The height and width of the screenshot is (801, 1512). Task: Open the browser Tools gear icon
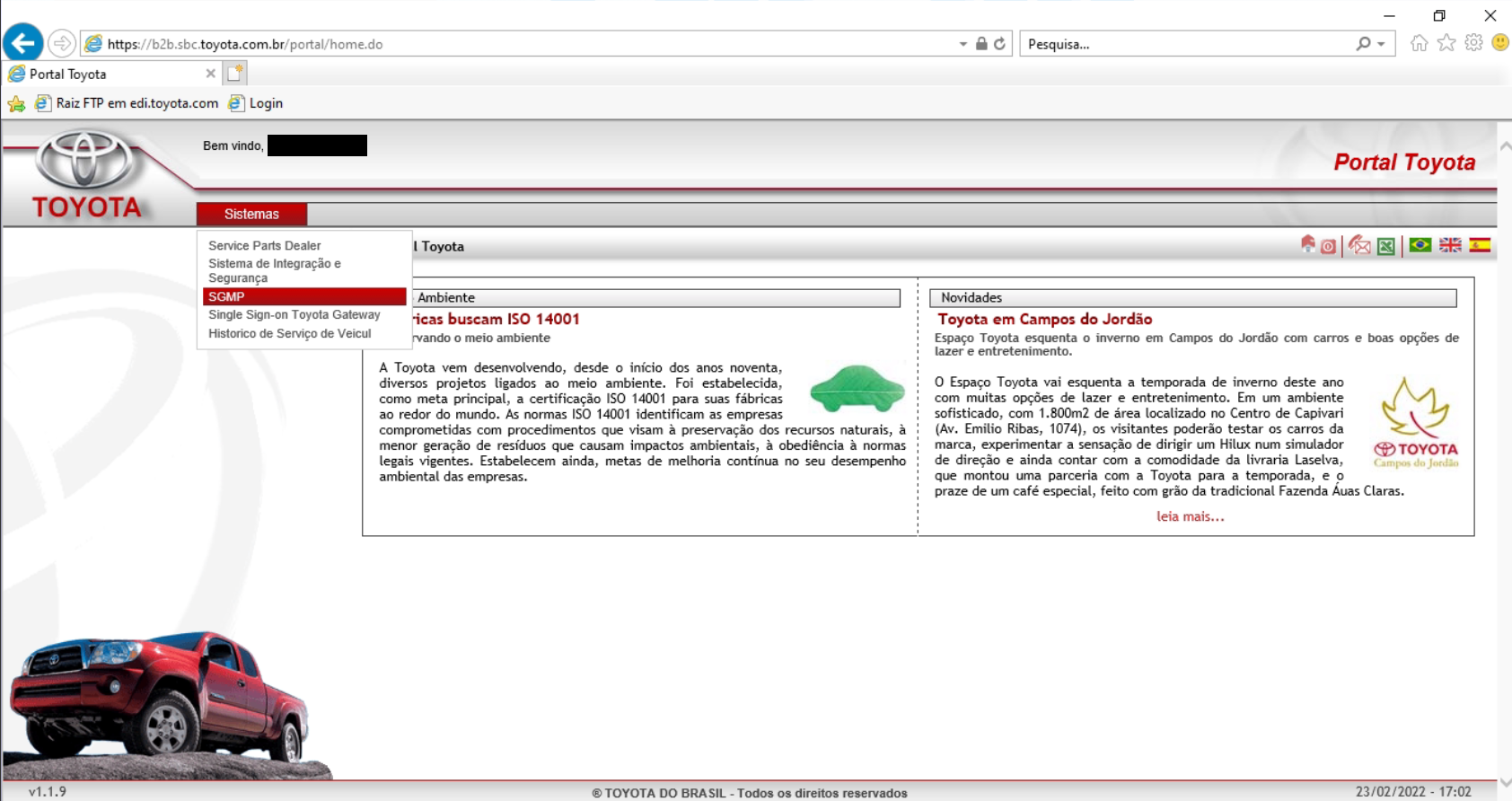1473,43
